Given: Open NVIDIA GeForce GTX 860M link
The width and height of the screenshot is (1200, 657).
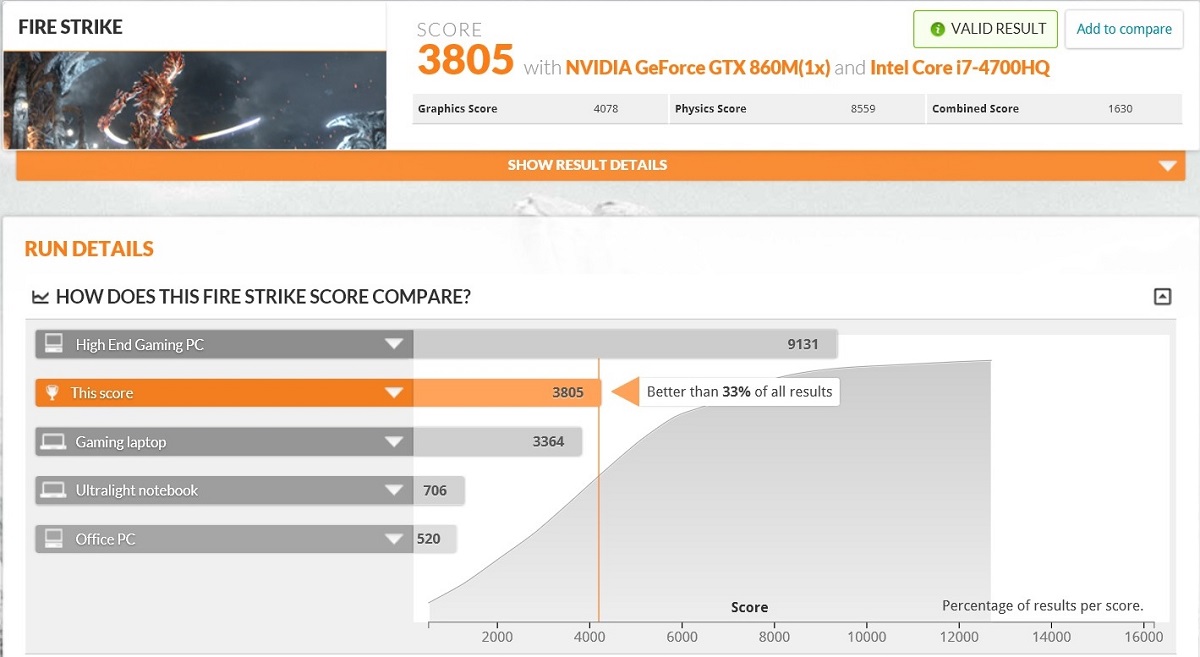Looking at the screenshot, I should pyautogui.click(x=697, y=68).
